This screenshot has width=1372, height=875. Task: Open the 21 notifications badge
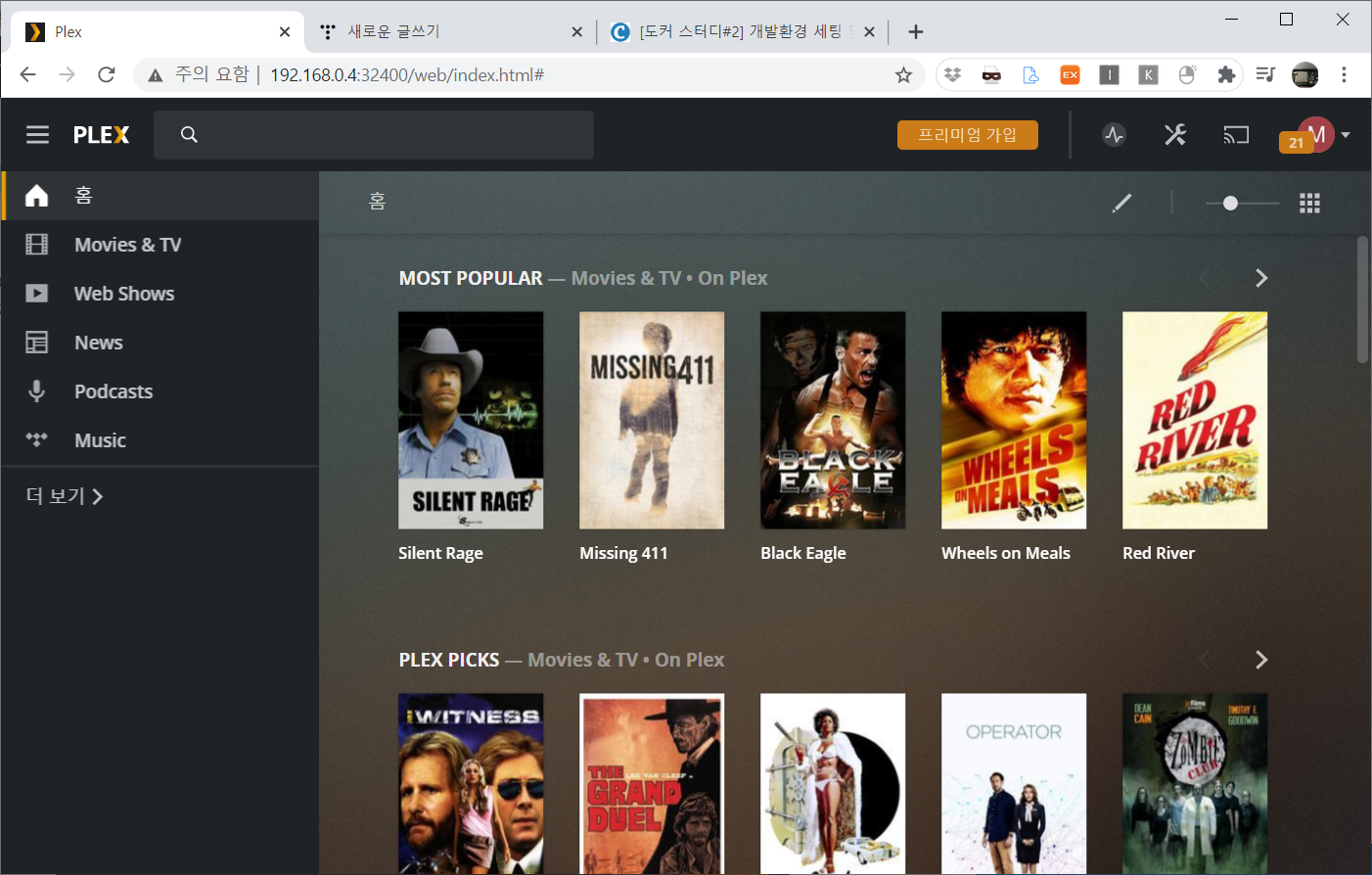1296,143
